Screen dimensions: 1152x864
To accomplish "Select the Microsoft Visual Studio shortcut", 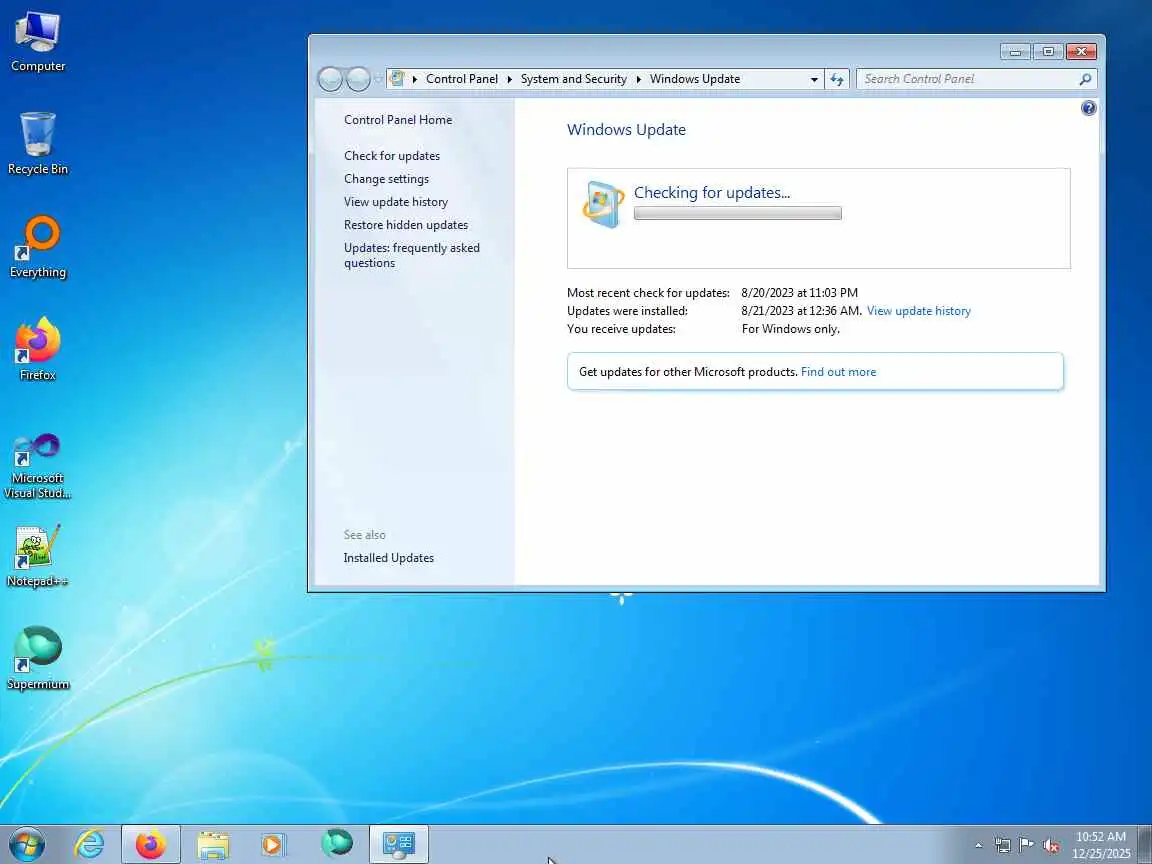I will [x=37, y=466].
